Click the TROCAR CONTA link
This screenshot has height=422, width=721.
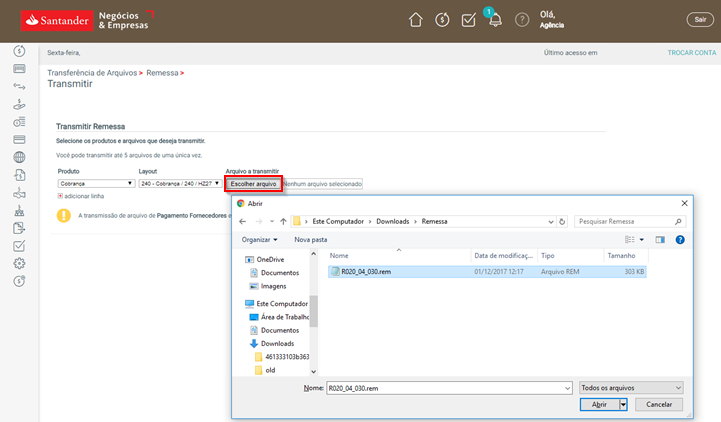(691, 53)
